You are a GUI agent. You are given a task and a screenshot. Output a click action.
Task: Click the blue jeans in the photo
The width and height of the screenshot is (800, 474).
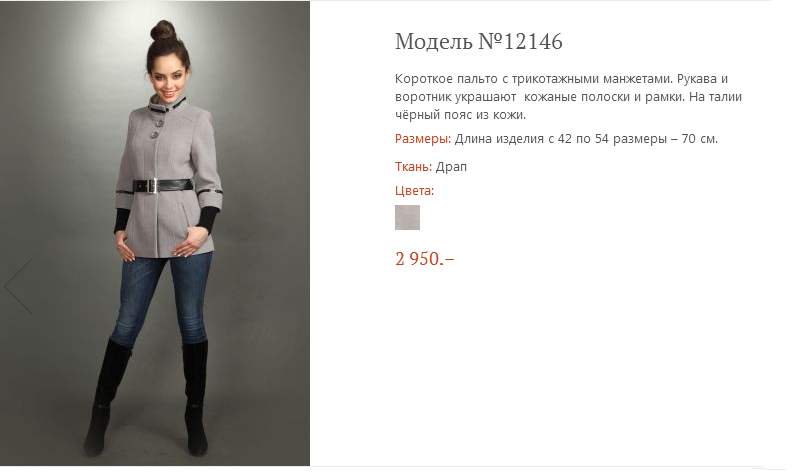[x=161, y=300]
